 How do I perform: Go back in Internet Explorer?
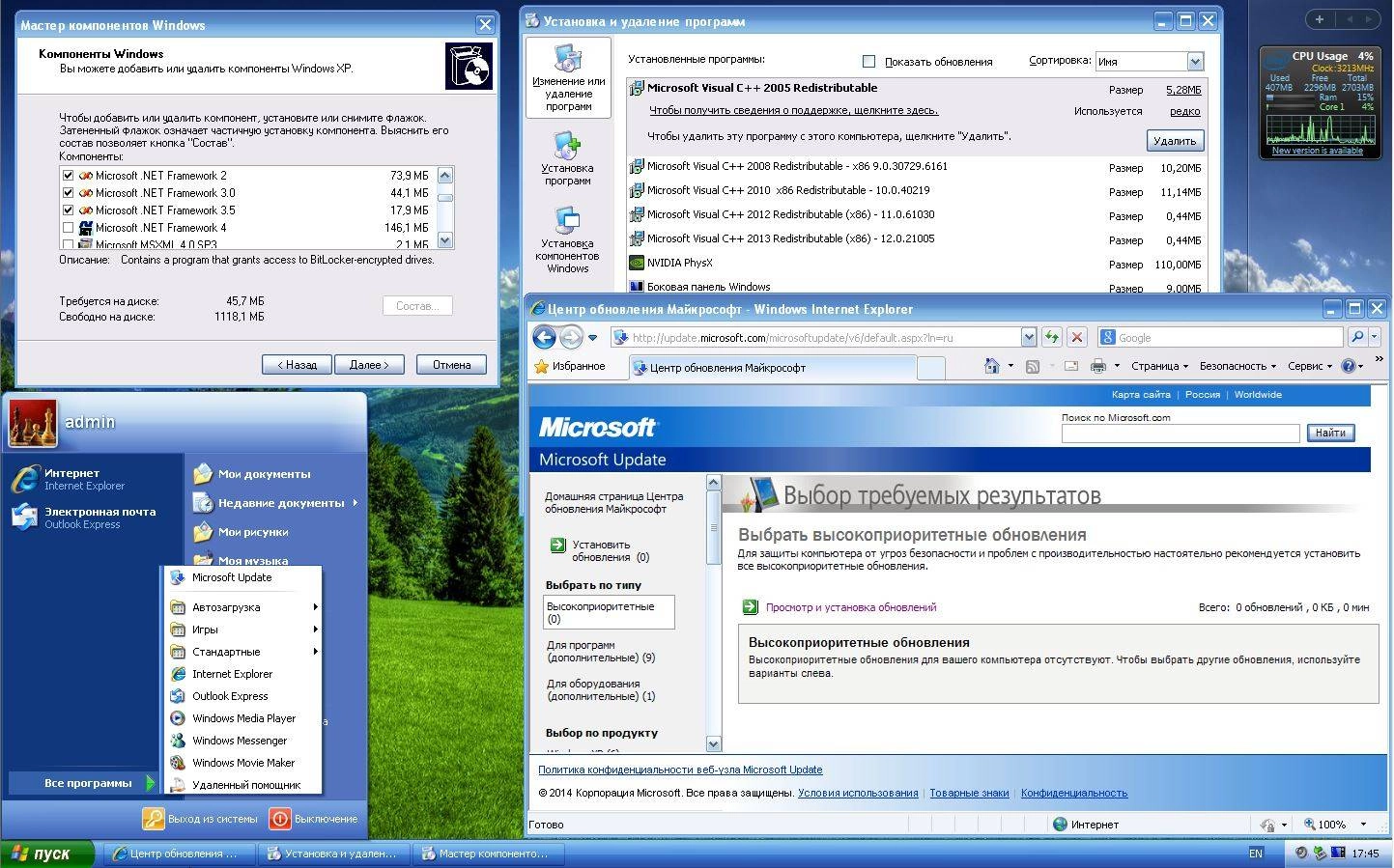[544, 337]
